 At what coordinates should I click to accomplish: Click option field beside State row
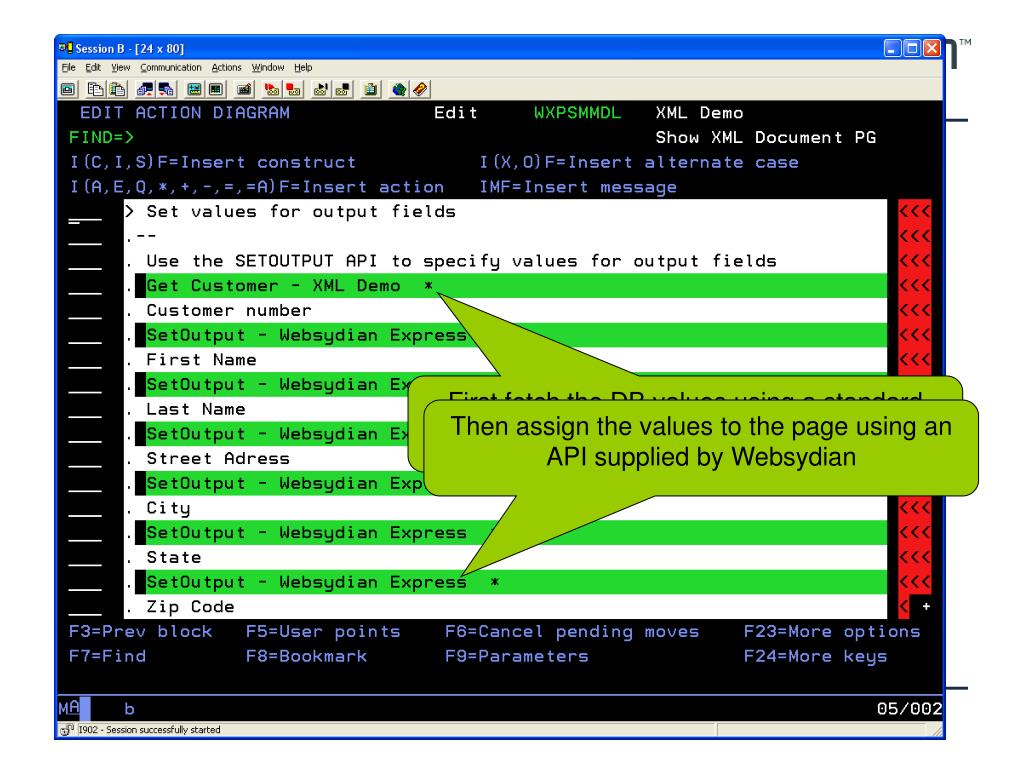(85, 559)
